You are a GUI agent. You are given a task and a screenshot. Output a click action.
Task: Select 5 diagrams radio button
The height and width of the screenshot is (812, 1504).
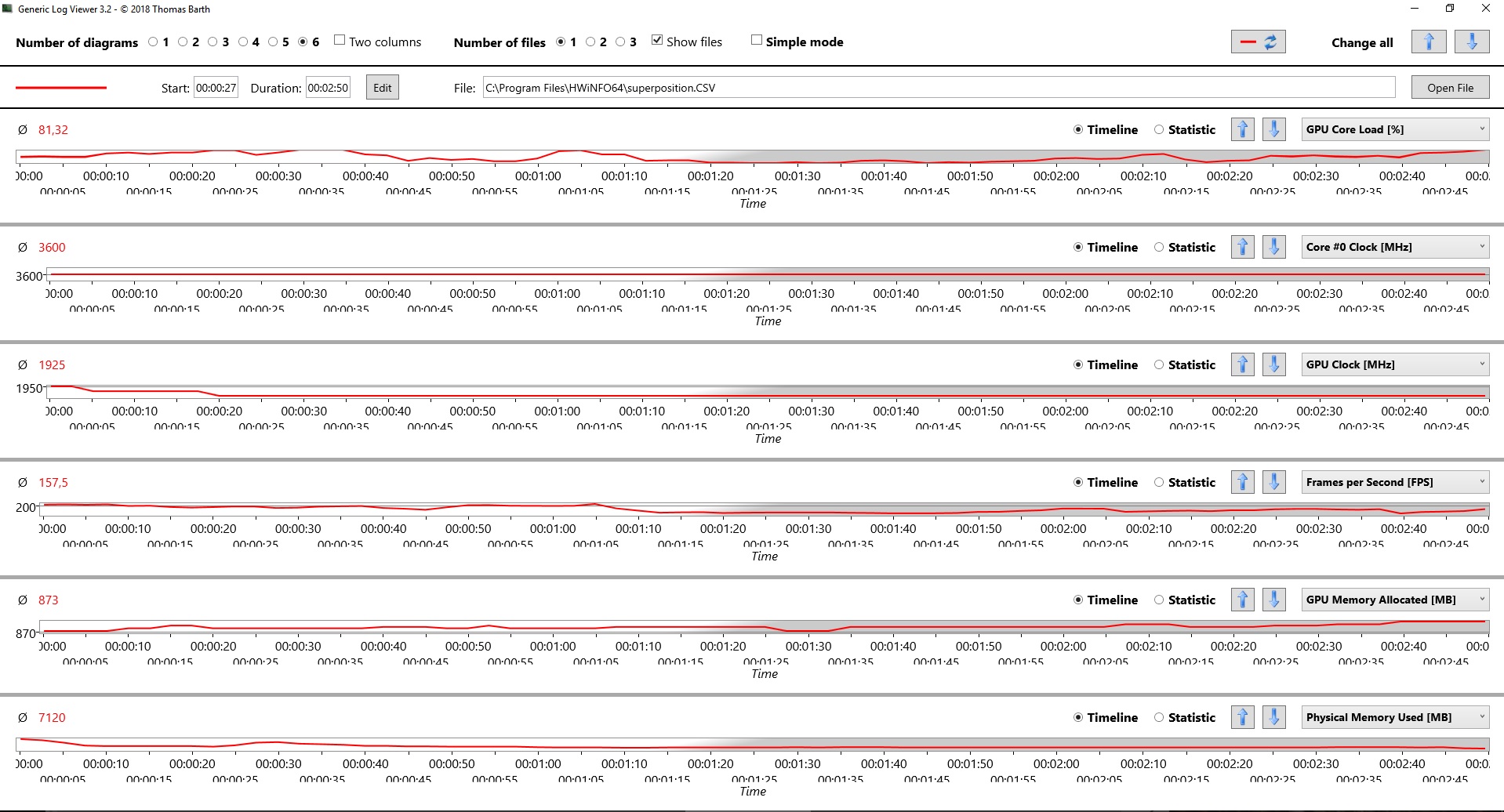click(273, 42)
